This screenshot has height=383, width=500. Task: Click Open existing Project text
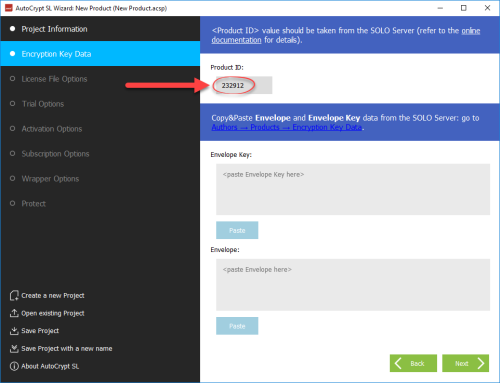53,313
